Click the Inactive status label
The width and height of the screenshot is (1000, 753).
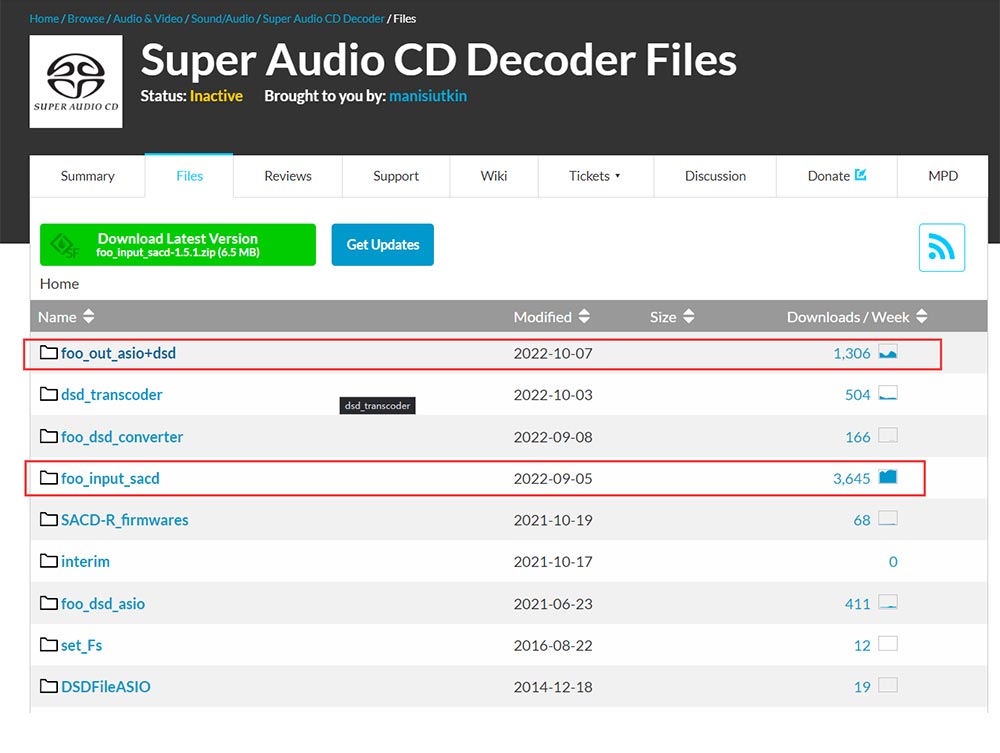pos(216,96)
